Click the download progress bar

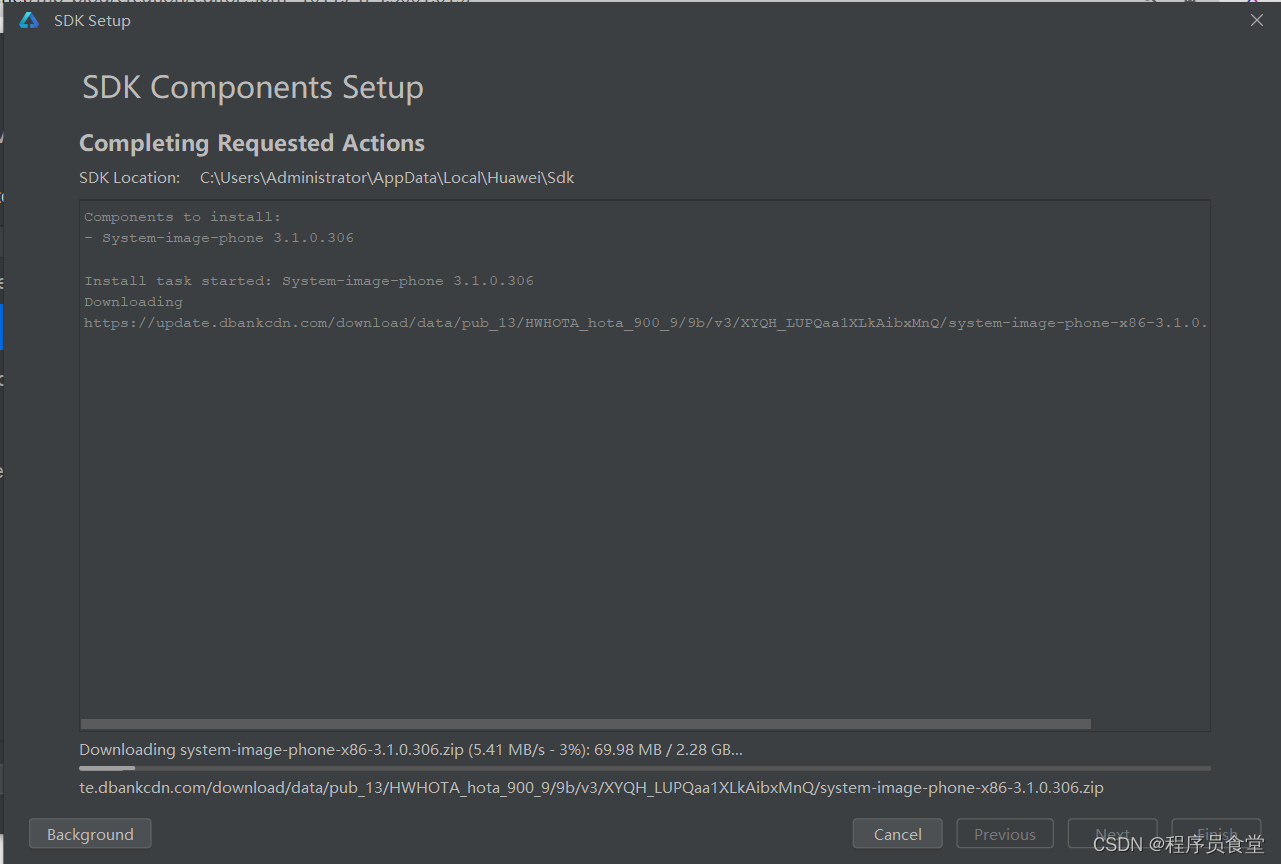click(645, 768)
